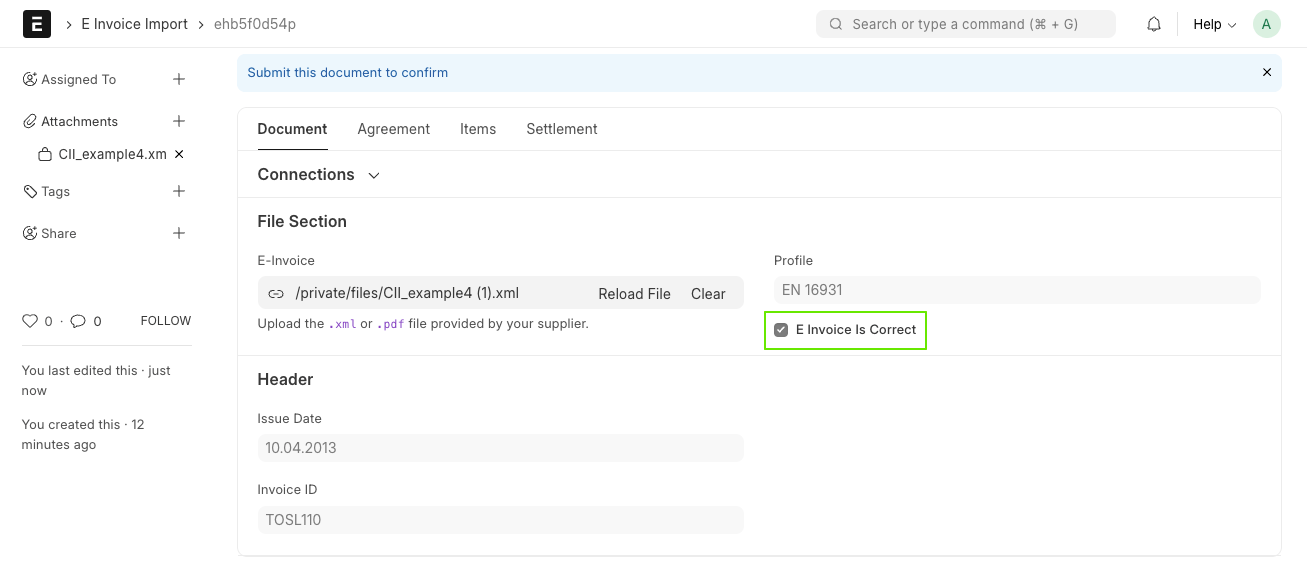The height and width of the screenshot is (574, 1307).
Task: Add a file with Attachments plus
Action: coord(179,121)
